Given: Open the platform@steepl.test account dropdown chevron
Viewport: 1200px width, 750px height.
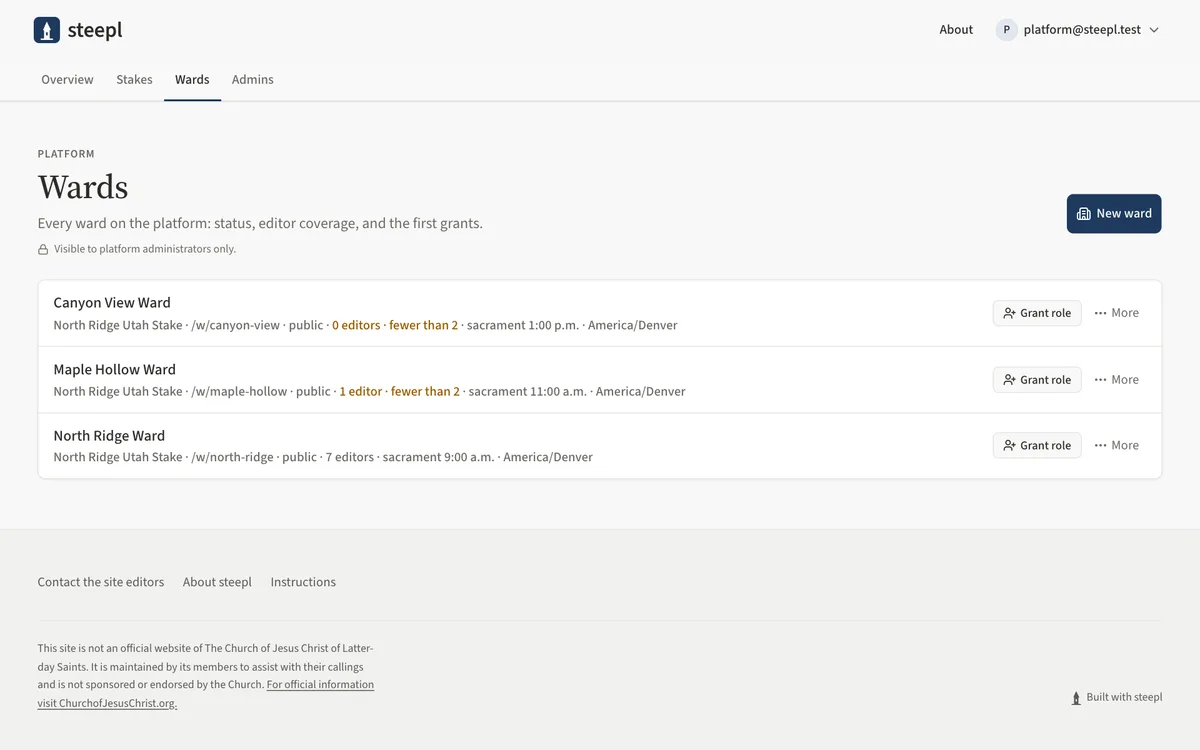Looking at the screenshot, I should coord(1154,30).
